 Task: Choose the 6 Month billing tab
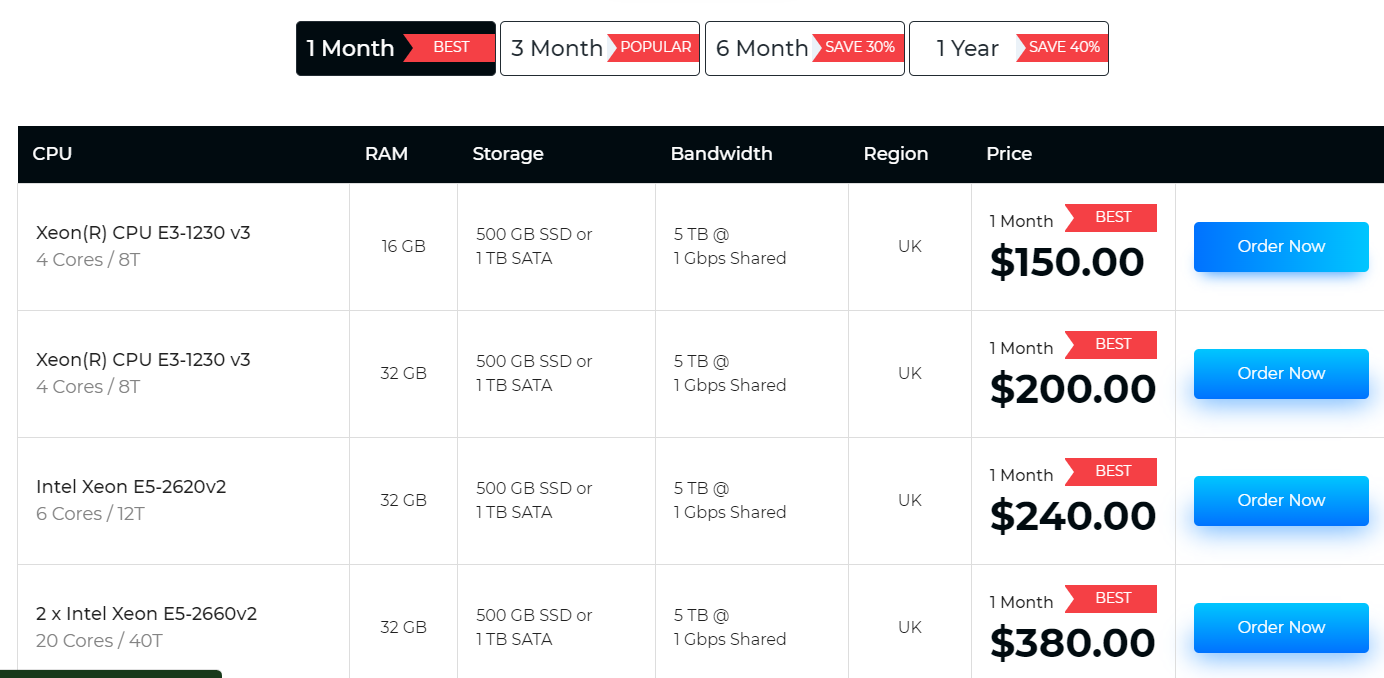[761, 48]
